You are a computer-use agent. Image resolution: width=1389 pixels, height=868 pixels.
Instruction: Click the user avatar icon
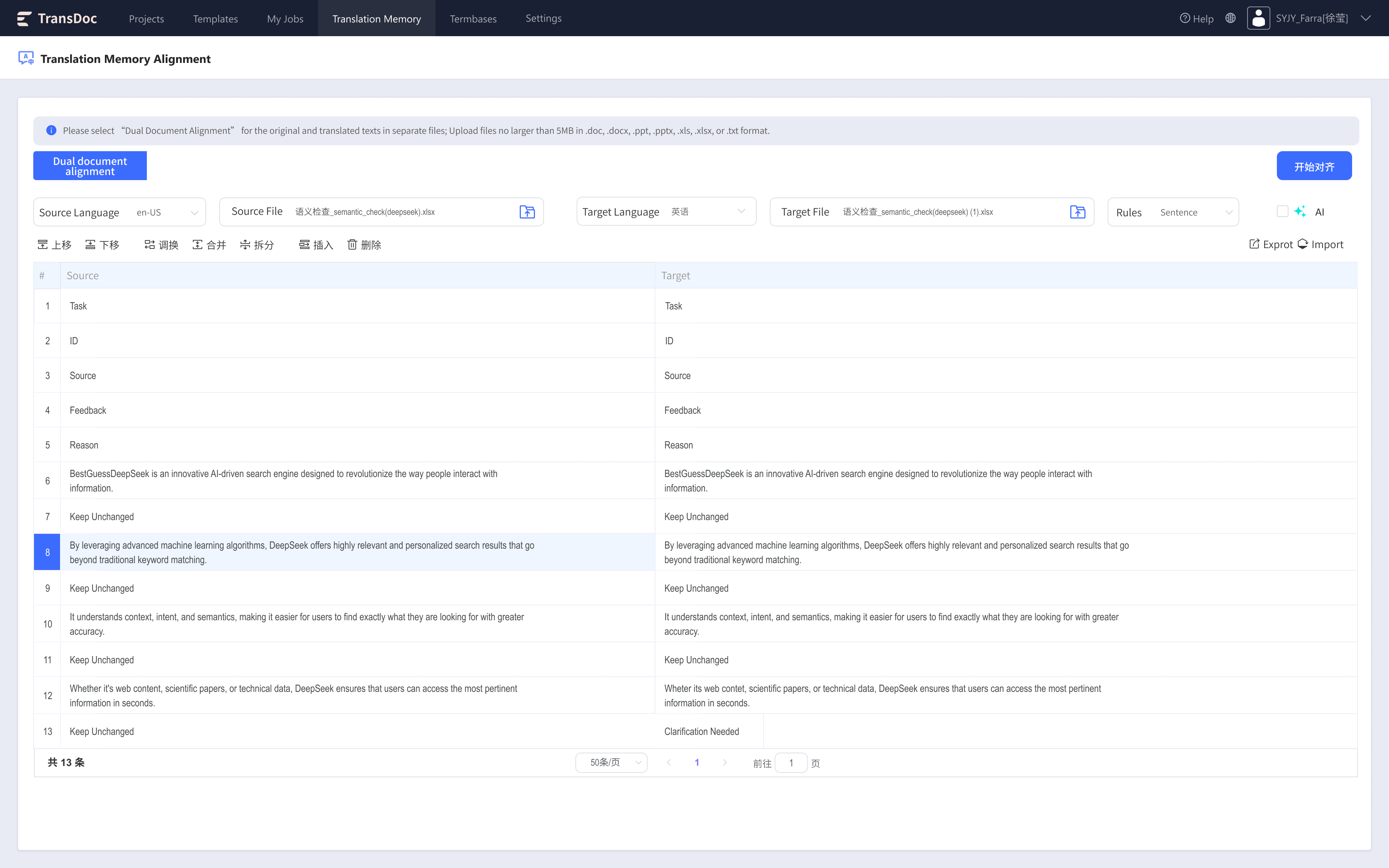(x=1258, y=18)
